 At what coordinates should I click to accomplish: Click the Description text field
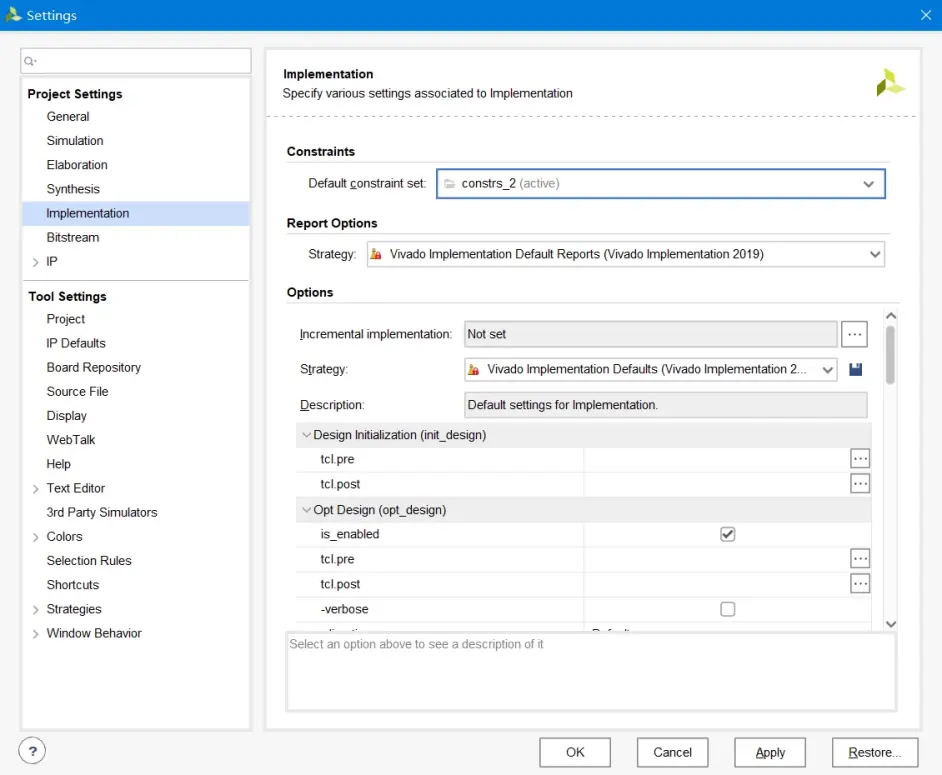[x=666, y=405]
